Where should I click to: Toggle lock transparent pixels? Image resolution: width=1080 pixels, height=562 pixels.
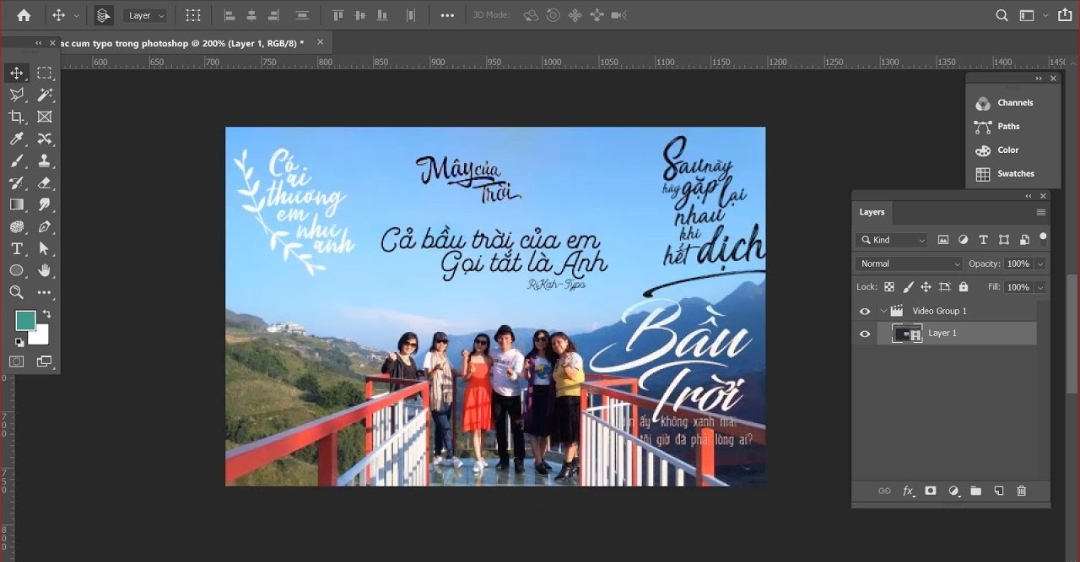tap(889, 287)
